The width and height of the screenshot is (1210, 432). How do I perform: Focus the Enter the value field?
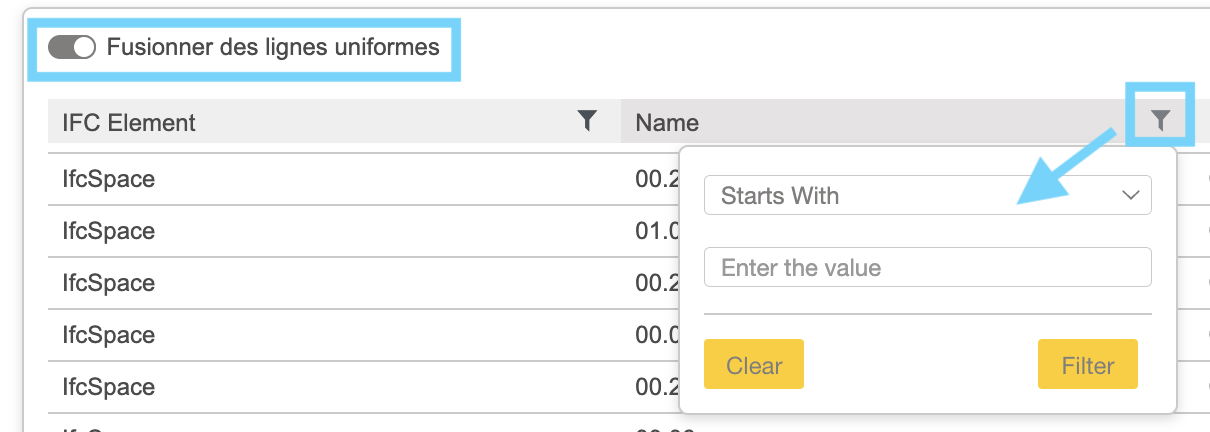pyautogui.click(x=928, y=268)
